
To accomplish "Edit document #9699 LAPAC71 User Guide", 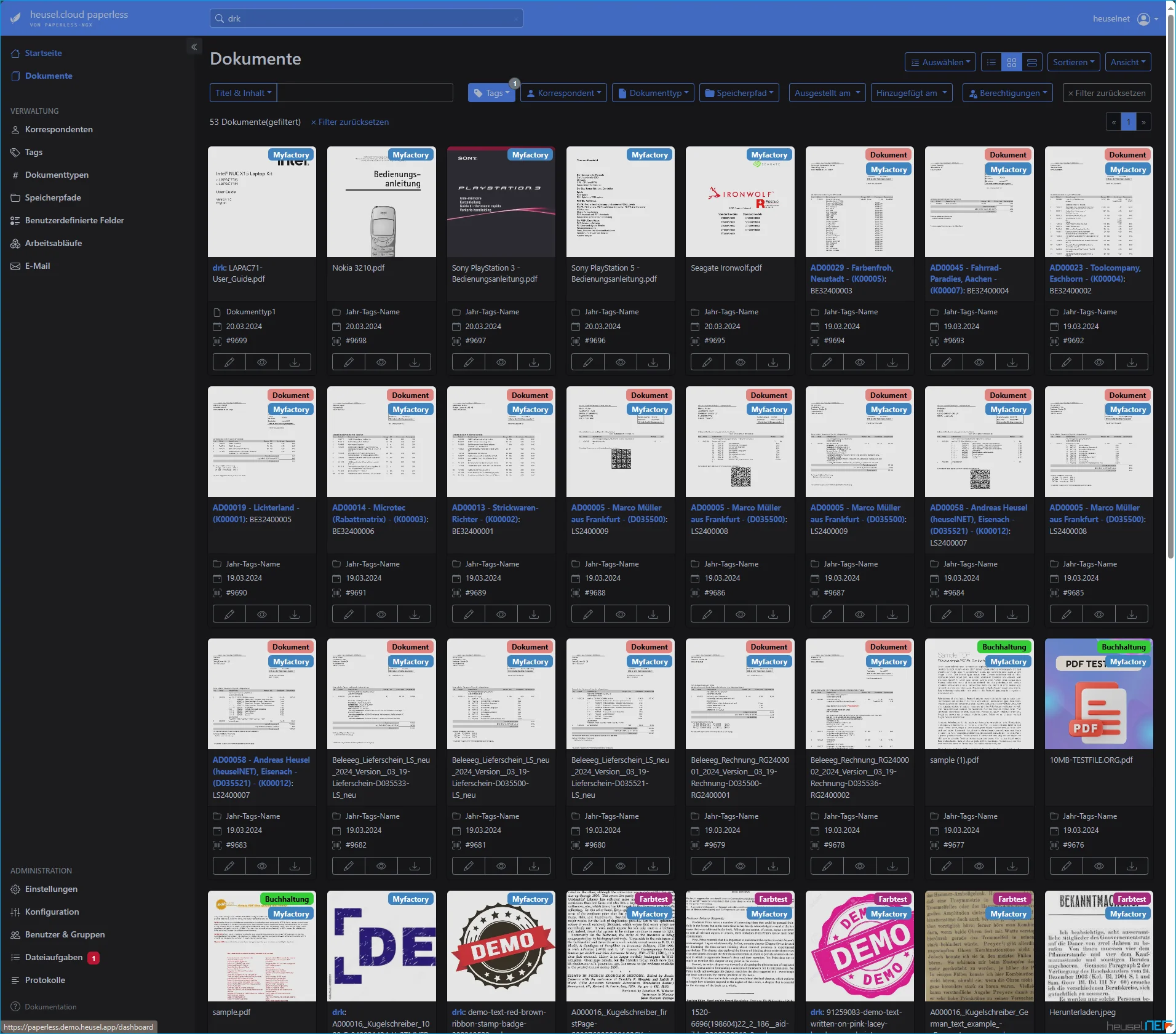I will point(229,362).
